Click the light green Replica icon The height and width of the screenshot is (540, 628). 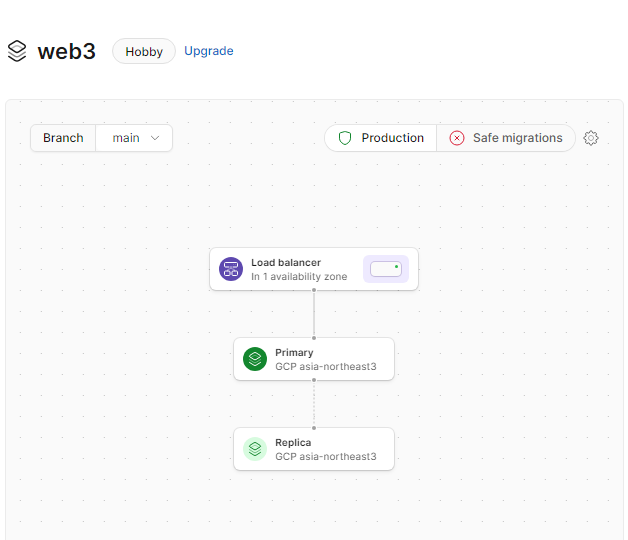255,449
